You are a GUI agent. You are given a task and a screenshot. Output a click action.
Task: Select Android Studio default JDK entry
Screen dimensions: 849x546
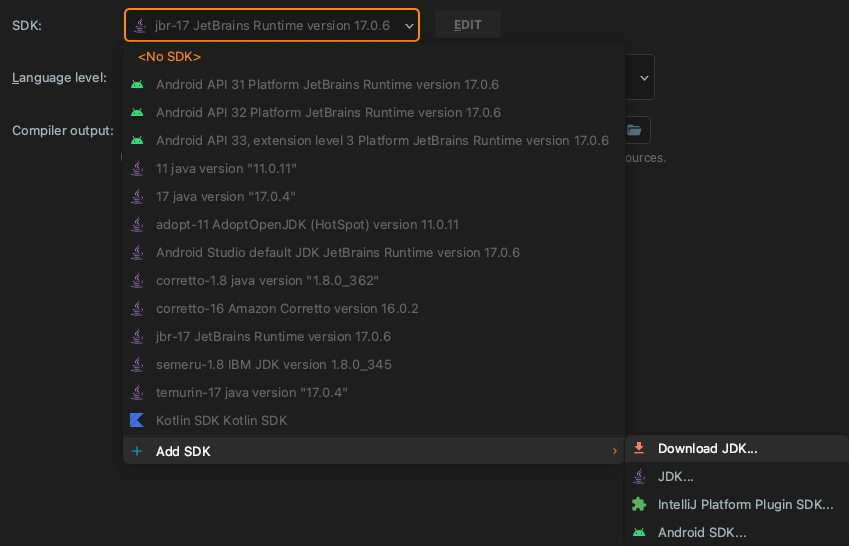374,253
